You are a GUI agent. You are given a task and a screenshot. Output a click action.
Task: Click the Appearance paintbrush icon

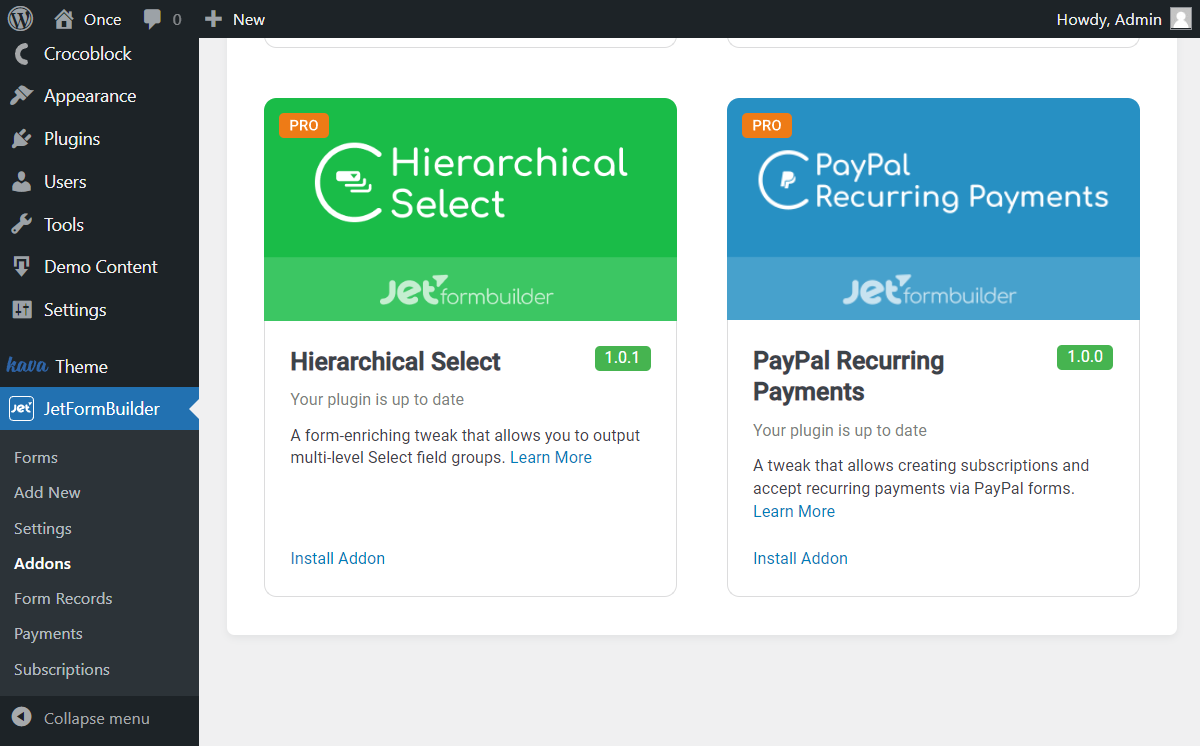pos(21,96)
